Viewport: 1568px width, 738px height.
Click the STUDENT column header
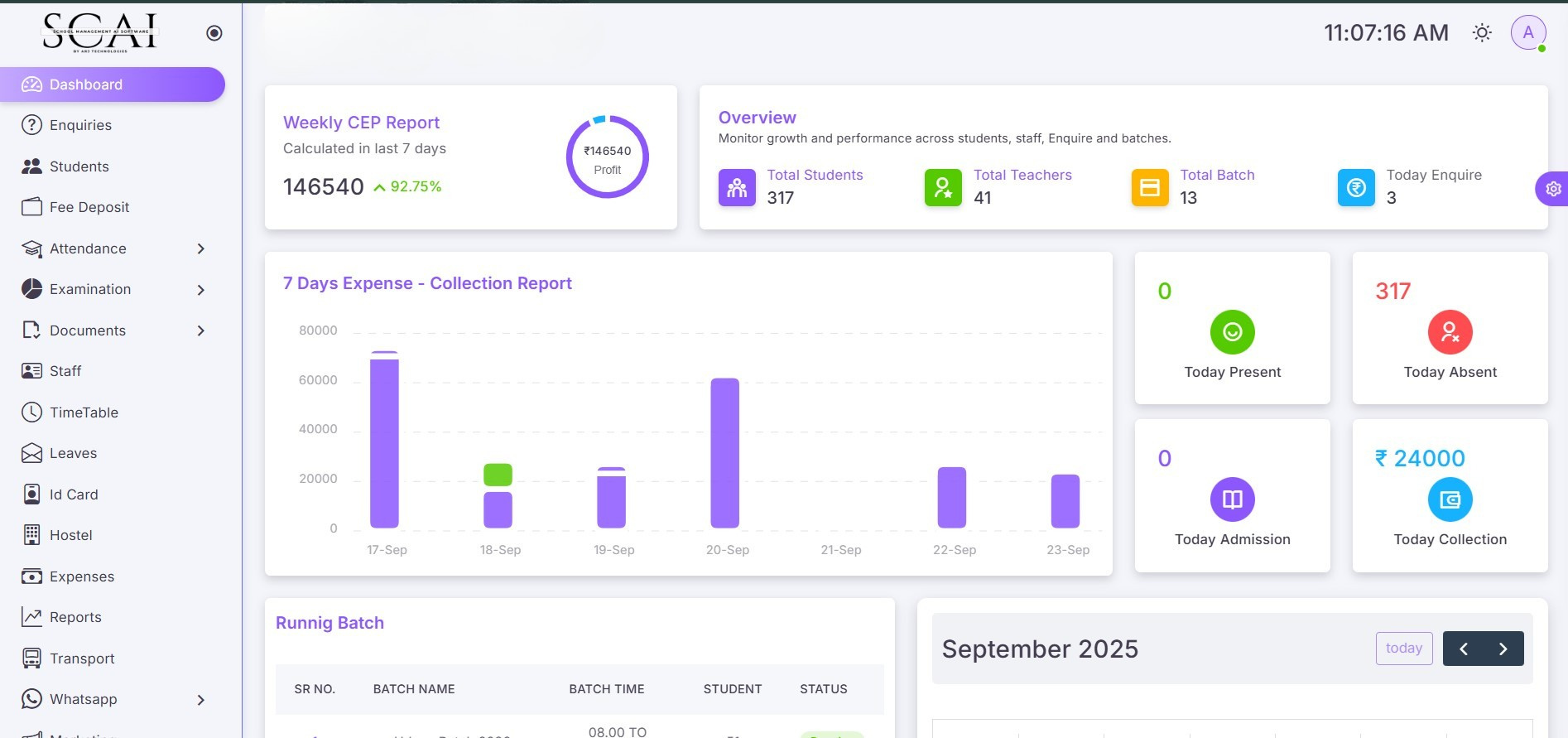(733, 689)
